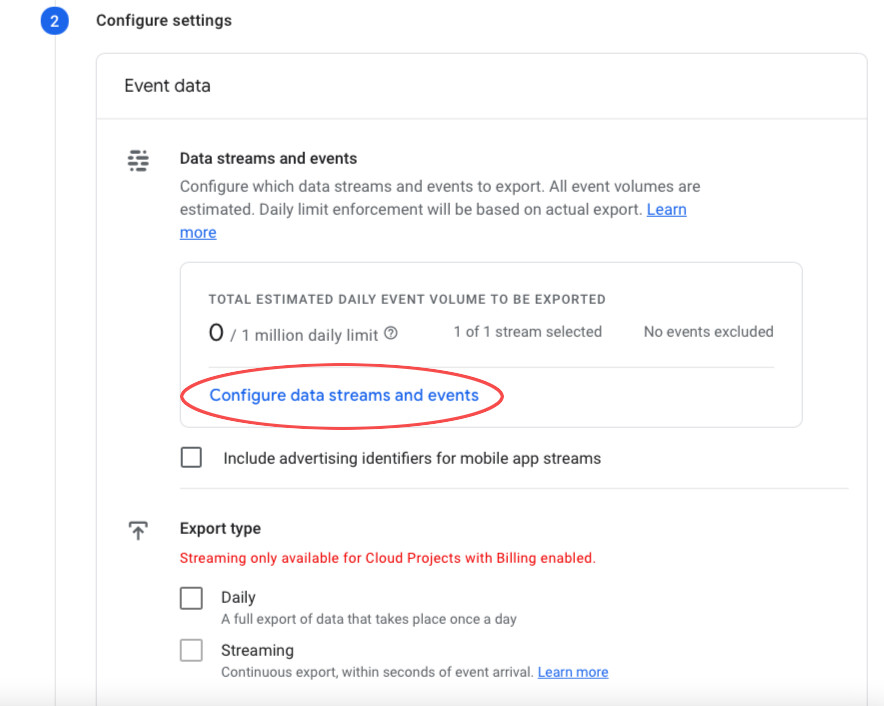The width and height of the screenshot is (884, 706).
Task: Open Configure data streams and events
Action: pos(344,395)
